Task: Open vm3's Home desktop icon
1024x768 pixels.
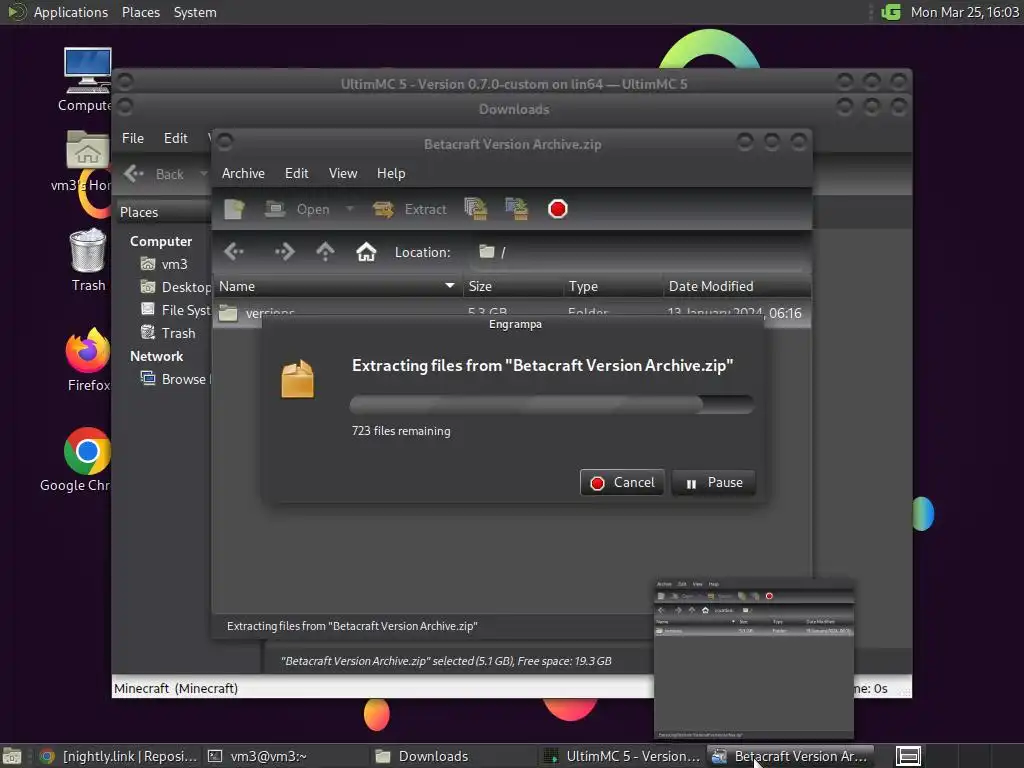Action: [x=84, y=161]
